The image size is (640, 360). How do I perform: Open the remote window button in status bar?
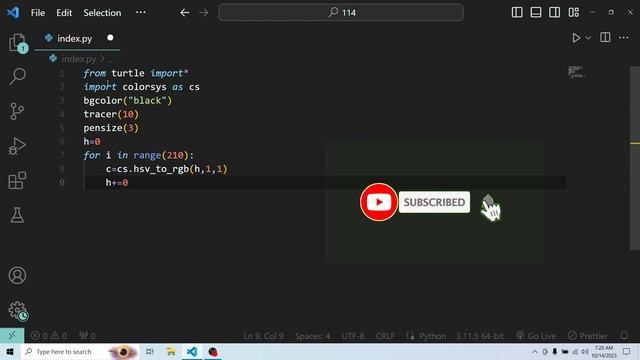point(12,336)
